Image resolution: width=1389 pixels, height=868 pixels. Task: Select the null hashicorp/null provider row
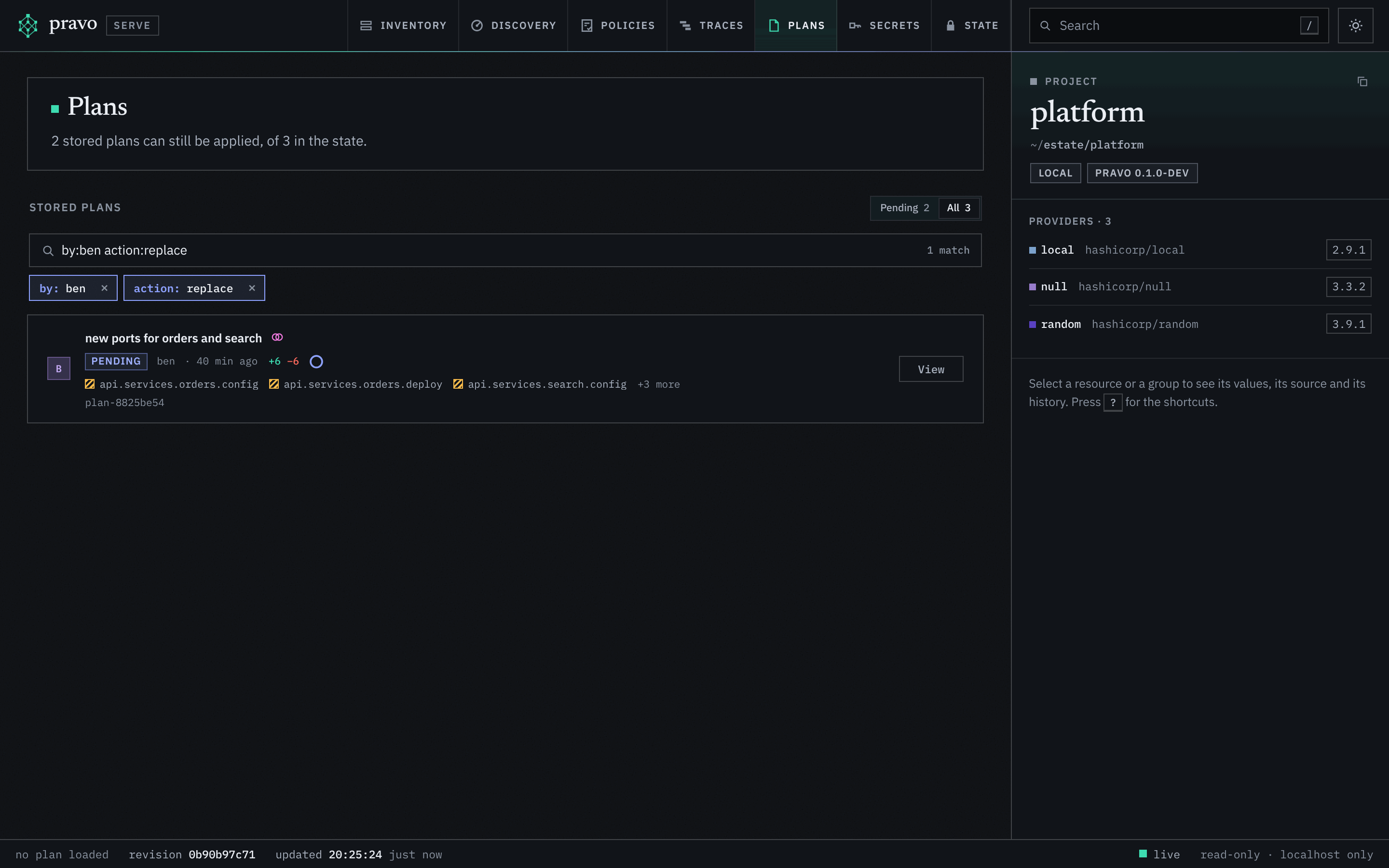pos(1200,286)
